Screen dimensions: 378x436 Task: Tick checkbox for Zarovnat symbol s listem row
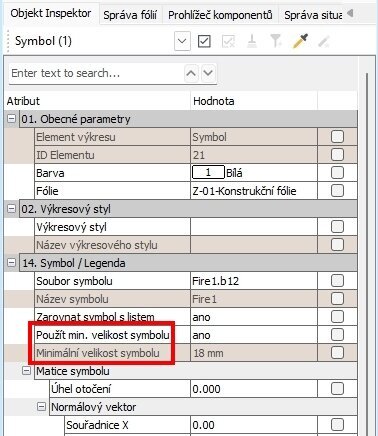[337, 317]
